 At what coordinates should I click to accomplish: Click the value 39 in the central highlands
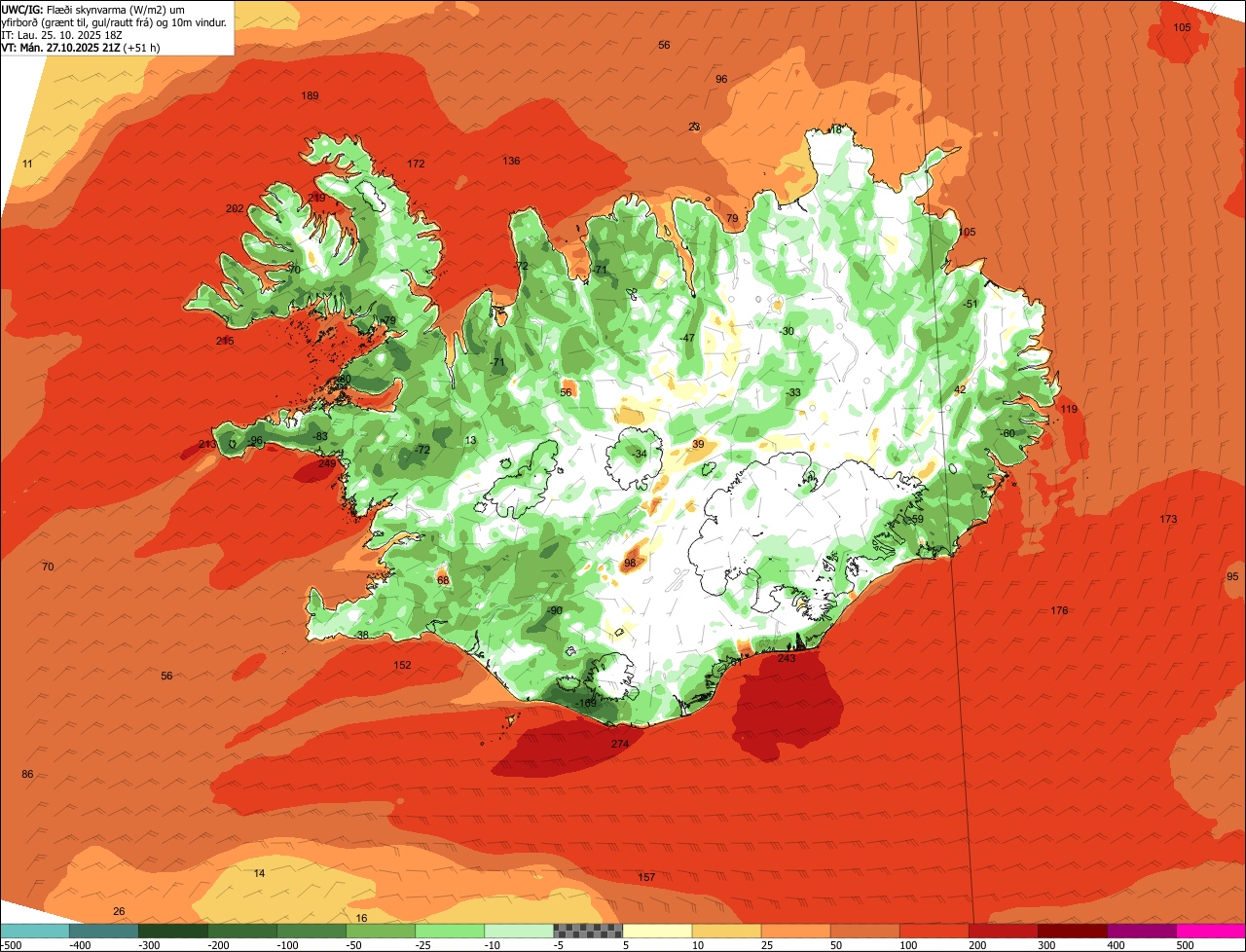coord(698,444)
